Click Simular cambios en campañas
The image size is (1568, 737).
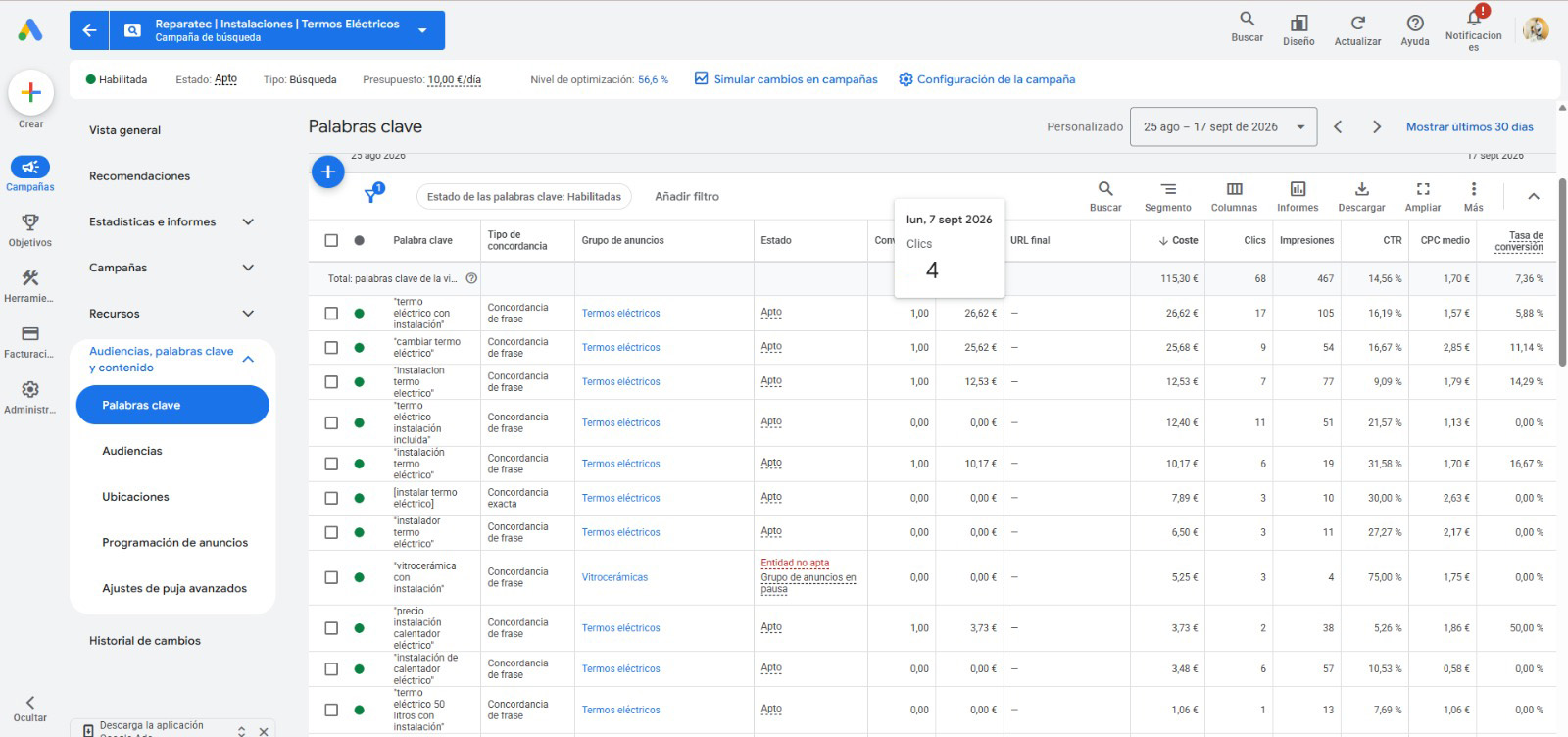point(786,79)
